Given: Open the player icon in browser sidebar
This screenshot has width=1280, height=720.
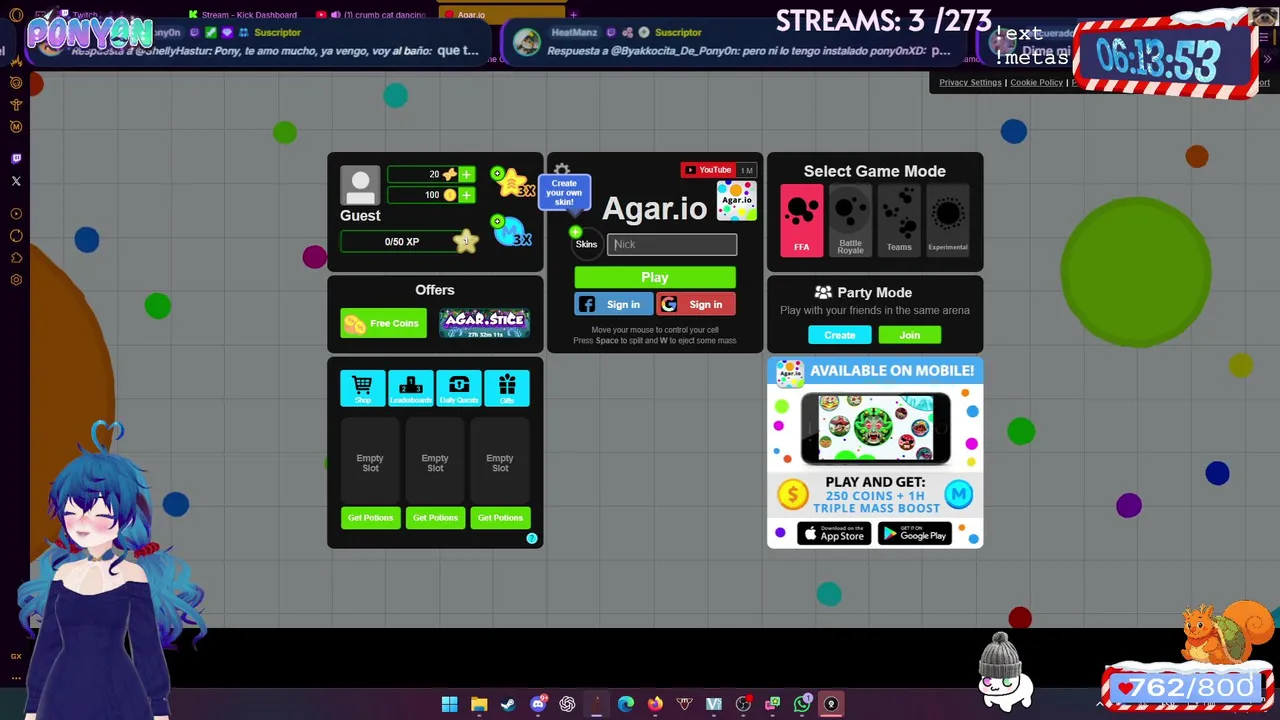Looking at the screenshot, I should click(x=16, y=213).
